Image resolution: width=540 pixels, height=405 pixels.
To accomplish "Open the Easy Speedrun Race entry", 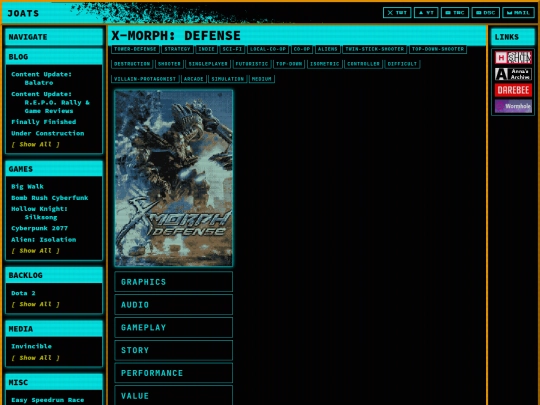I will click(48, 400).
